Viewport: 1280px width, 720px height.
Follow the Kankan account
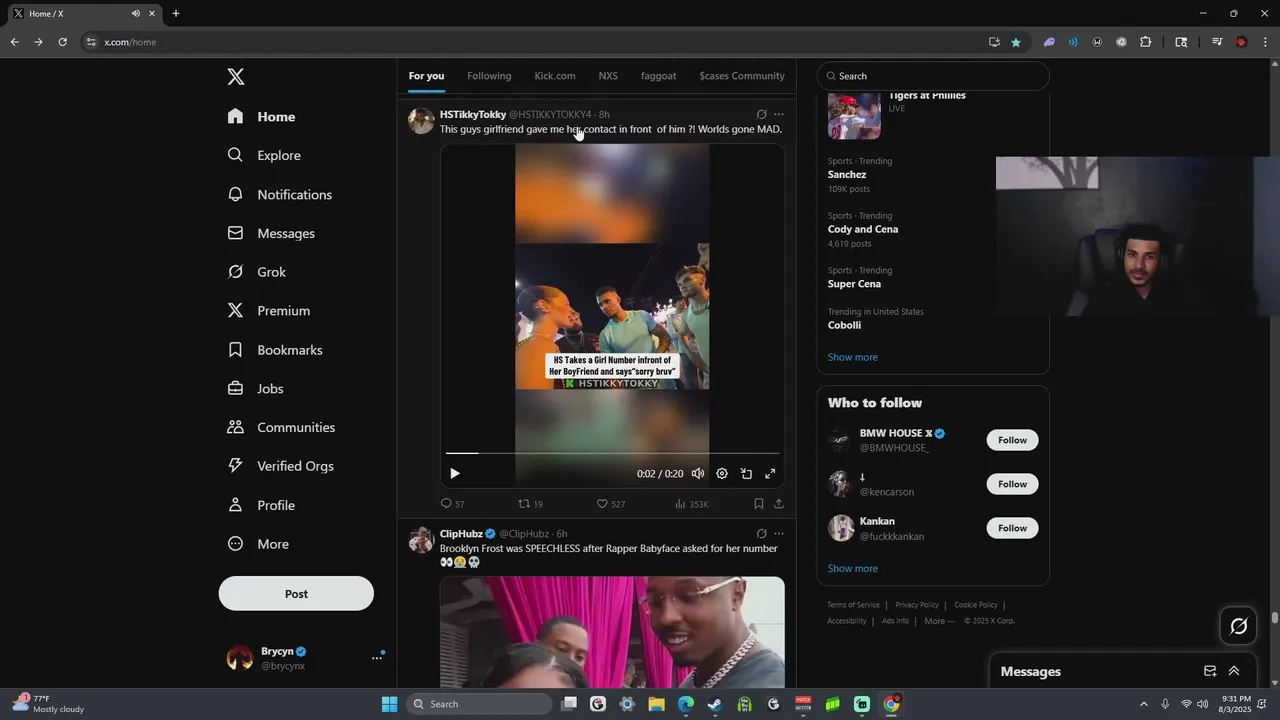(x=1012, y=528)
